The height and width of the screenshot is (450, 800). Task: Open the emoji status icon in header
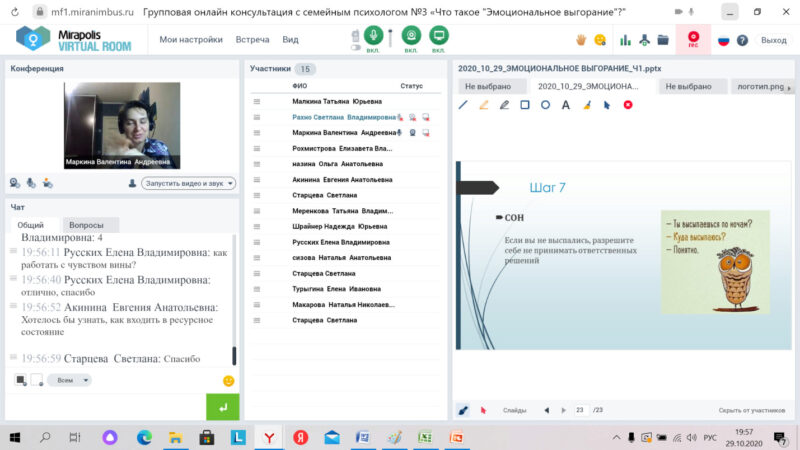600,40
